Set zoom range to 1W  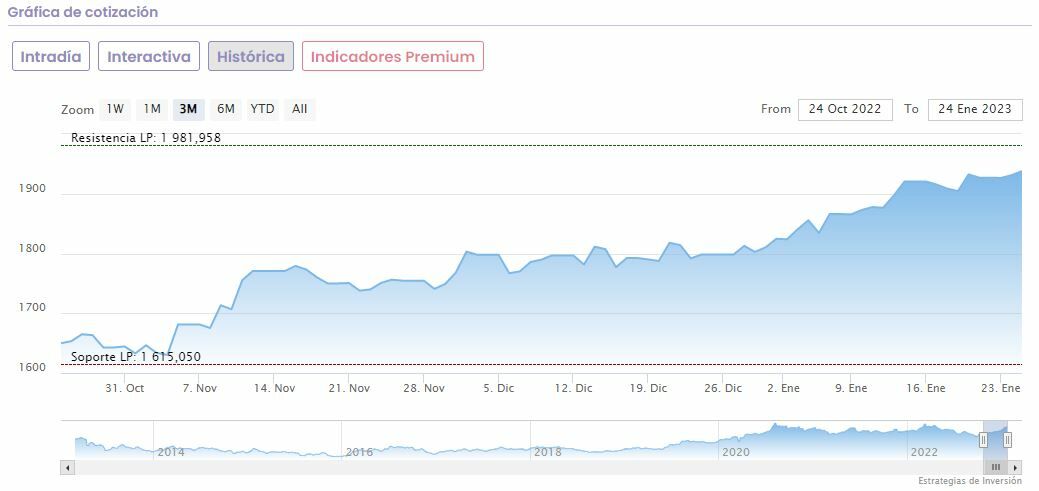[115, 109]
